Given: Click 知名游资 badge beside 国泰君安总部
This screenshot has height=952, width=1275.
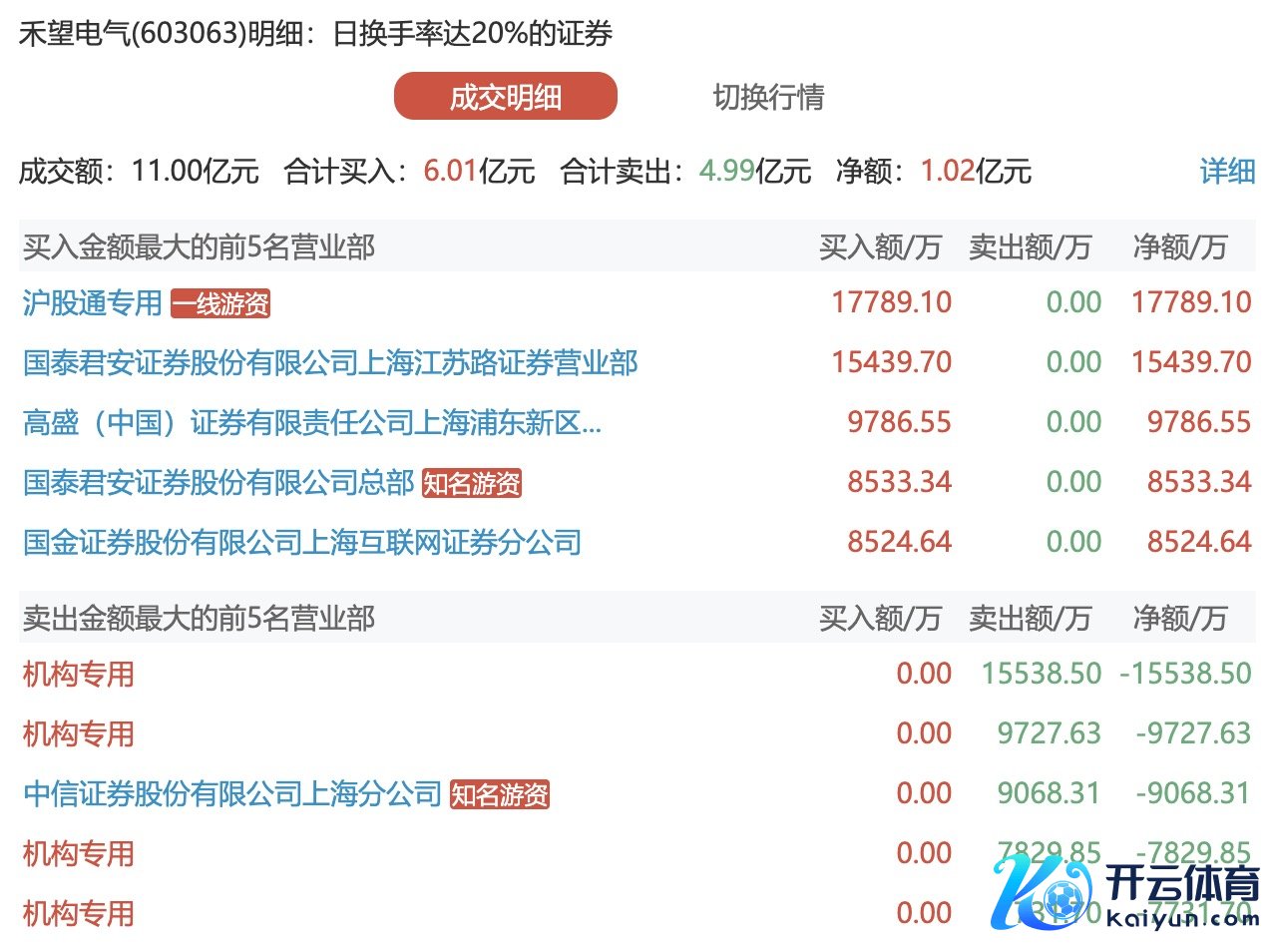Looking at the screenshot, I should (472, 483).
